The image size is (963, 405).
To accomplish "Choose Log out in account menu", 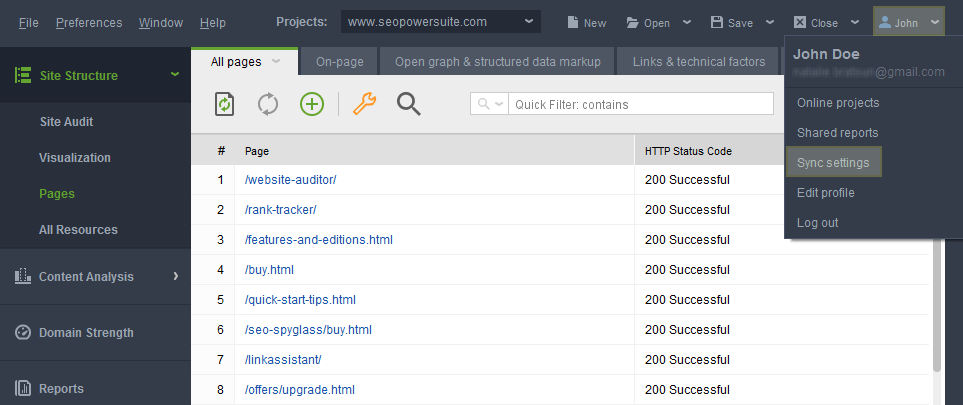I will click(817, 222).
